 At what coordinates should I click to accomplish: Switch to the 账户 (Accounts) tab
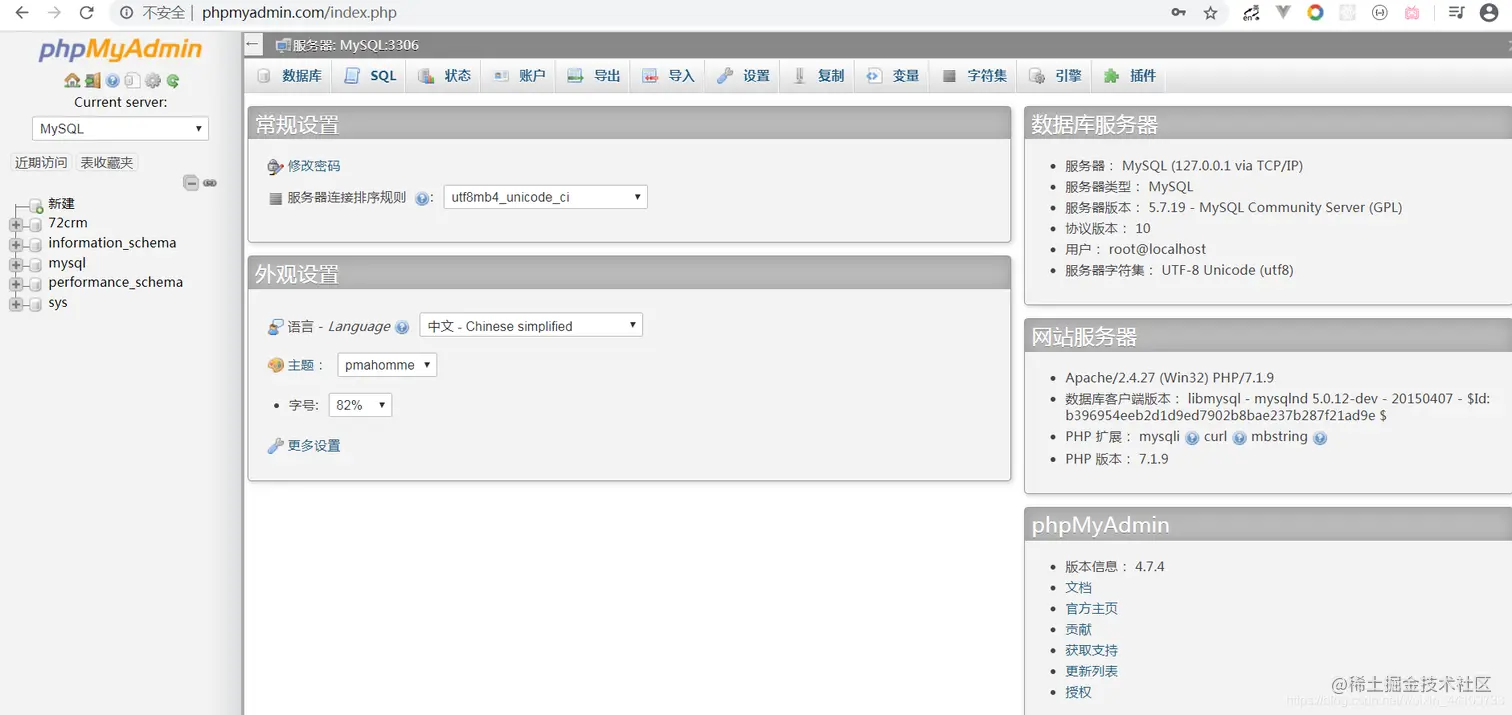point(519,76)
